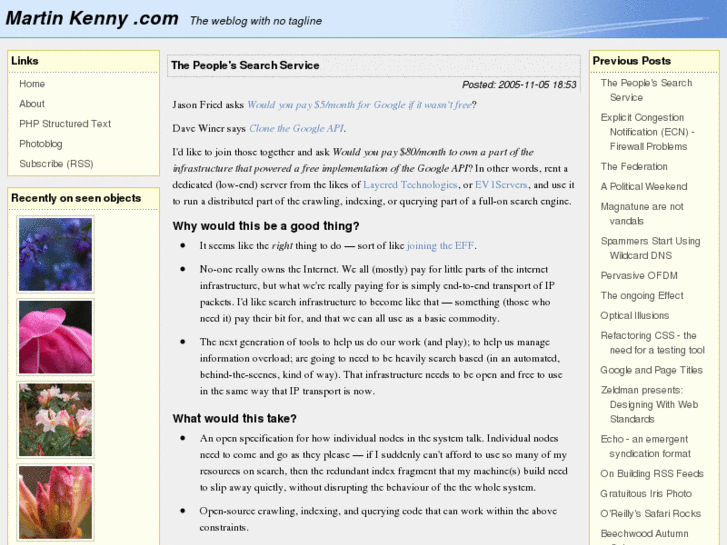
Task: Open Optical Illusions post
Action: pyautogui.click(x=634, y=315)
